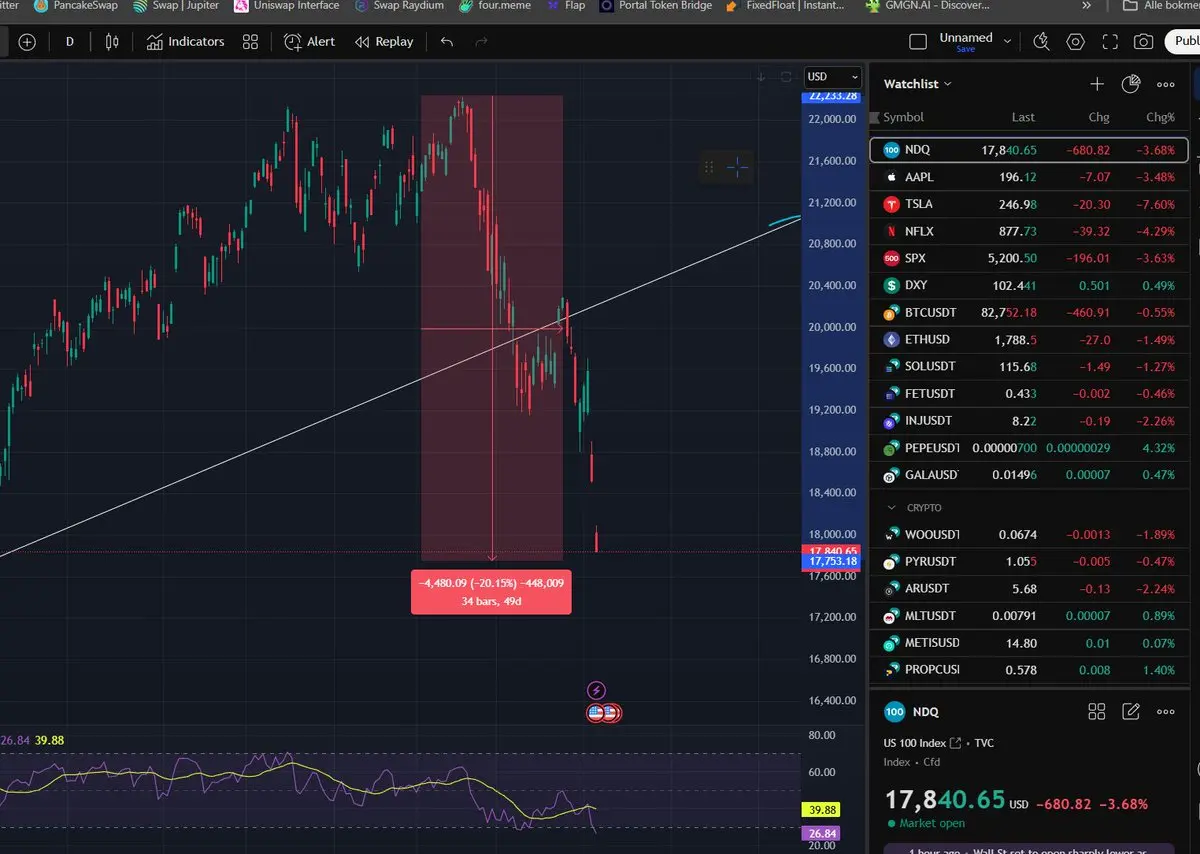Click the compare or add symbol plus icon
The height and width of the screenshot is (854, 1200).
(x=27, y=42)
